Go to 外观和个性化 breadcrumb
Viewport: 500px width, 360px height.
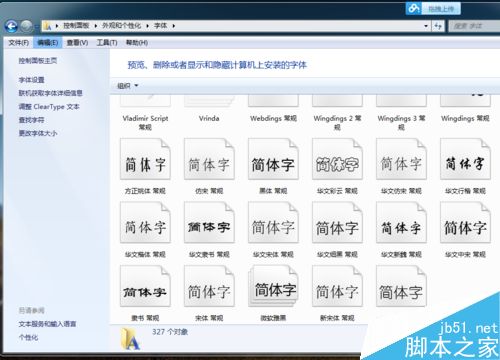(x=121, y=26)
